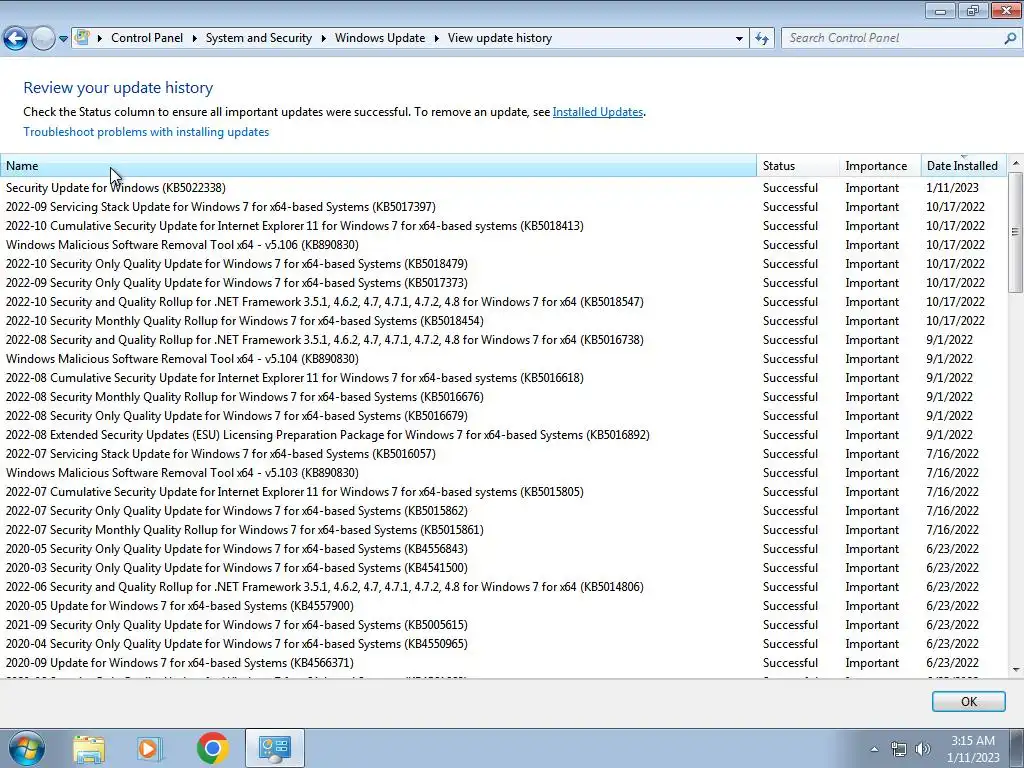Click the Control Panel icon in address bar
Image resolution: width=1024 pixels, height=768 pixels.
82,37
